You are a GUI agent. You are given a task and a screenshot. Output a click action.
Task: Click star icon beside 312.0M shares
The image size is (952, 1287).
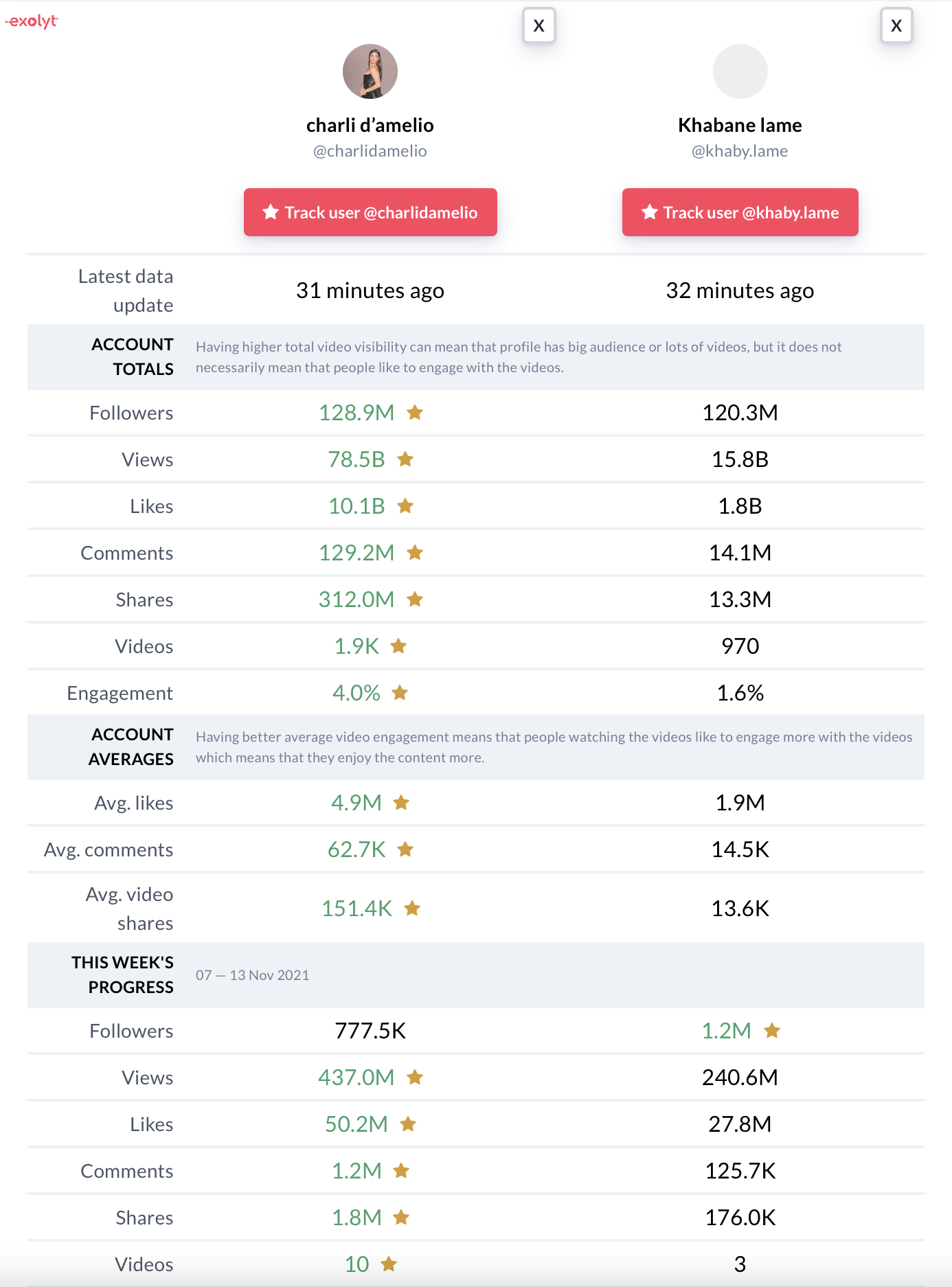[x=415, y=600]
